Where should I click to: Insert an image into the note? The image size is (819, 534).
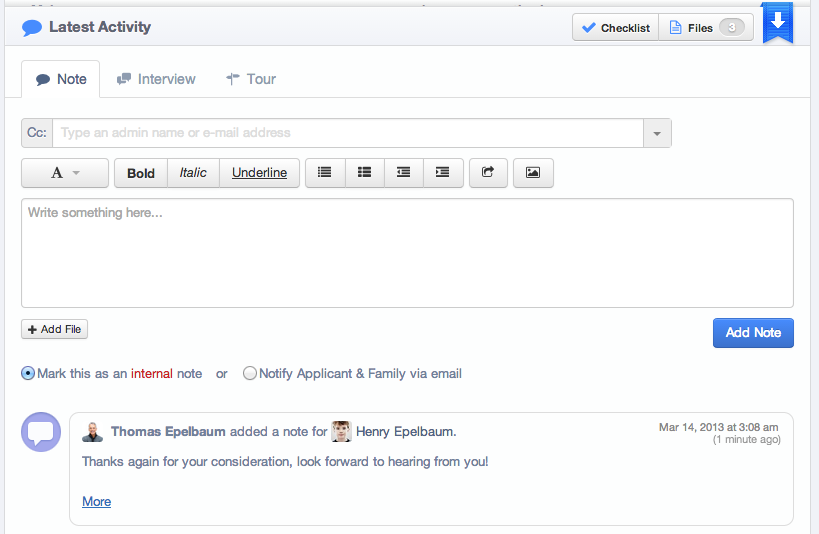coord(533,172)
